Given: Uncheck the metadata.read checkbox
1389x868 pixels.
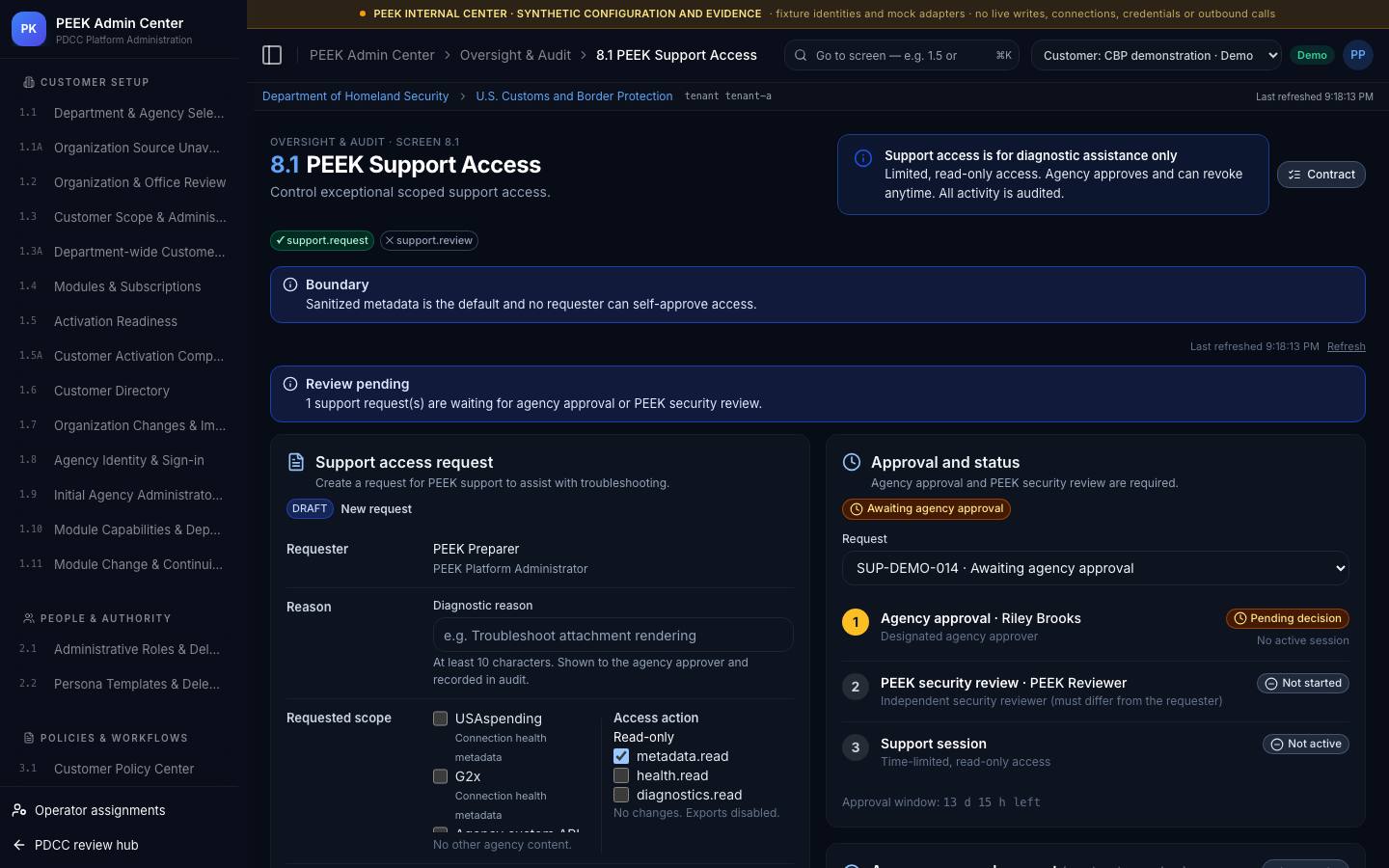Looking at the screenshot, I should tap(621, 756).
